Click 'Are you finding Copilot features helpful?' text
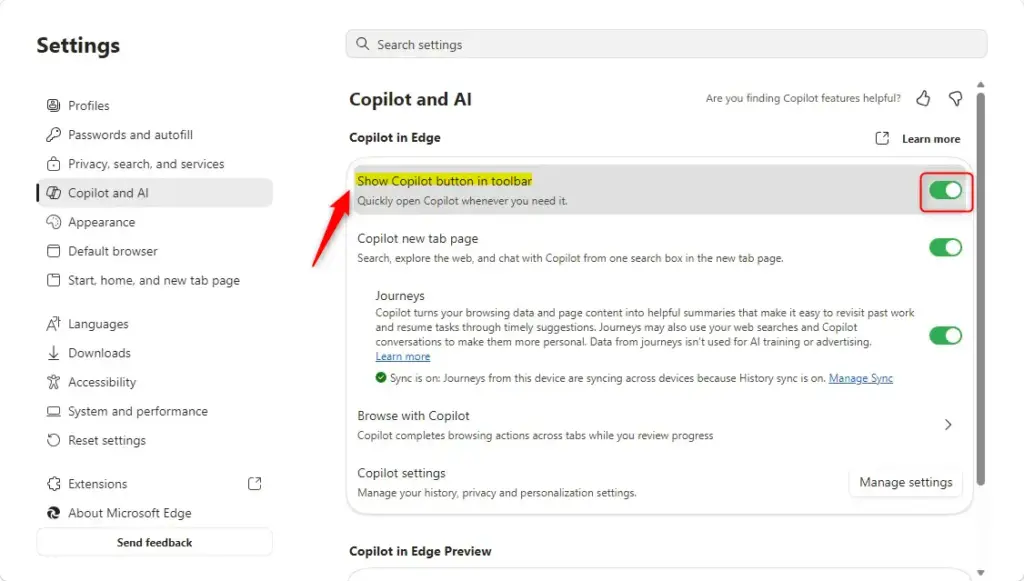Image resolution: width=1024 pixels, height=581 pixels. (x=803, y=98)
